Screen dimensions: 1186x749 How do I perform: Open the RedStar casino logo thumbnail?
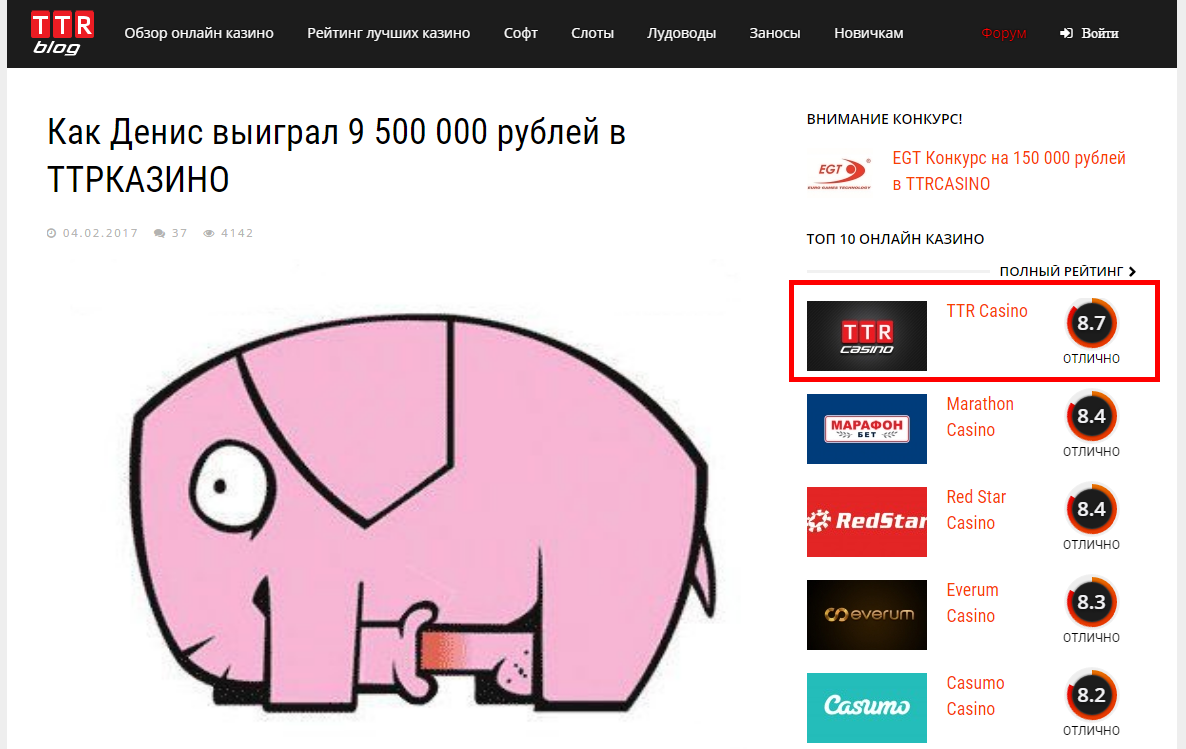[867, 522]
